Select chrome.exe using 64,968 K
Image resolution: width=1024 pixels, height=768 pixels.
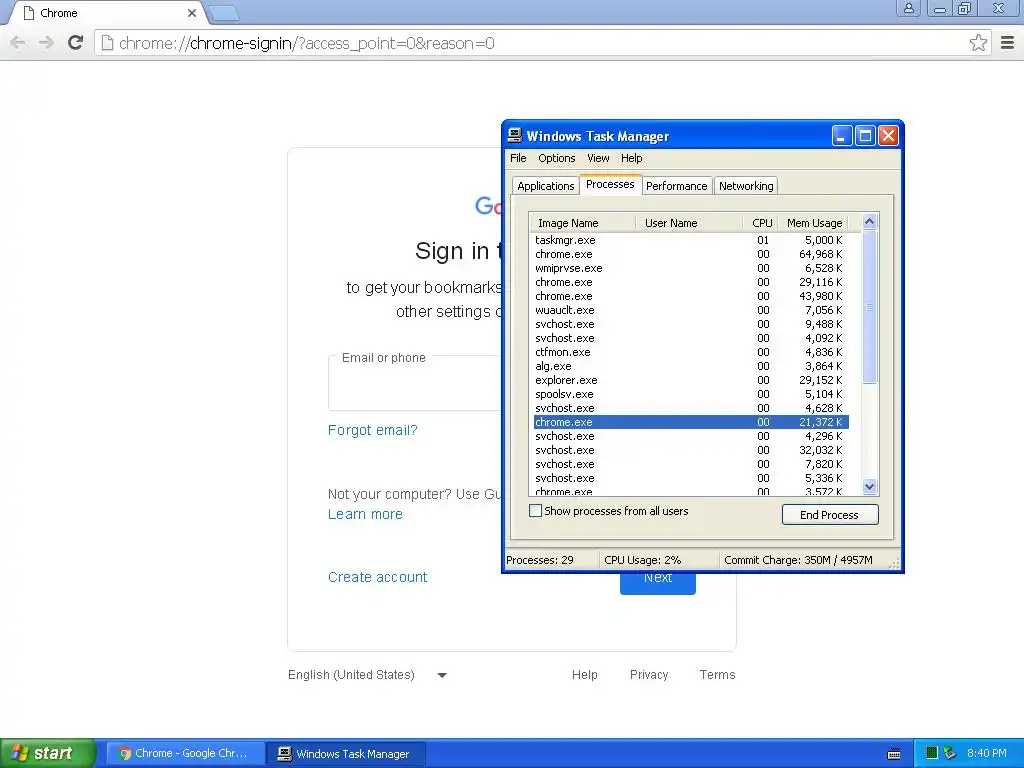691,254
